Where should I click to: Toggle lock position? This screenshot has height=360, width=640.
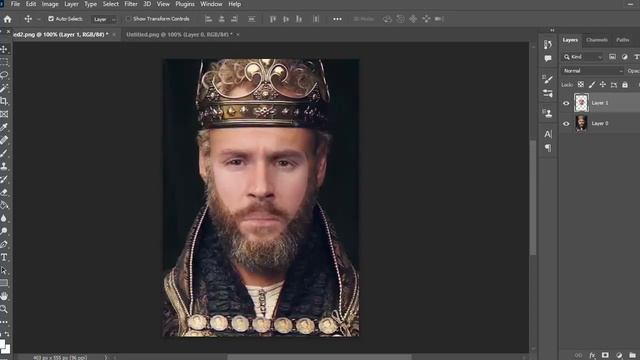[603, 84]
